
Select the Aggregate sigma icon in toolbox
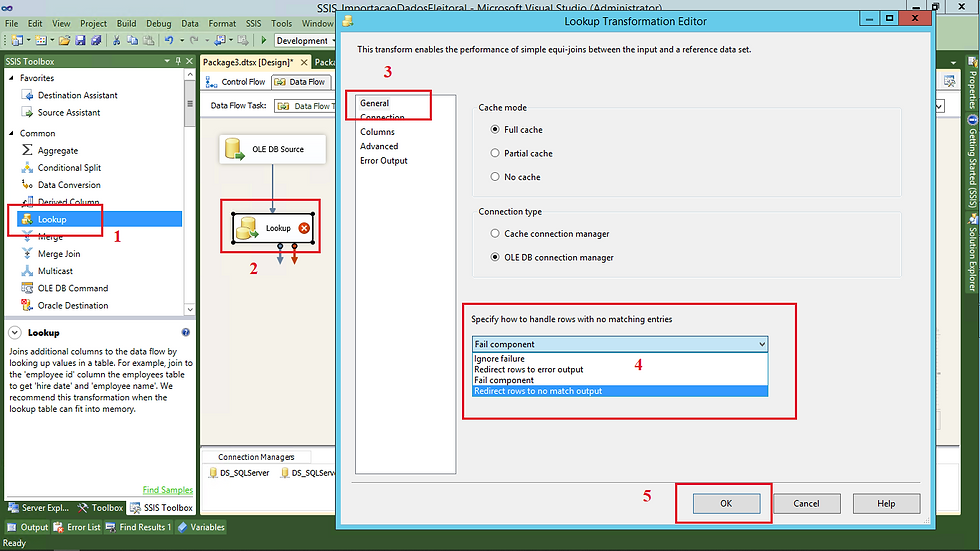27,150
